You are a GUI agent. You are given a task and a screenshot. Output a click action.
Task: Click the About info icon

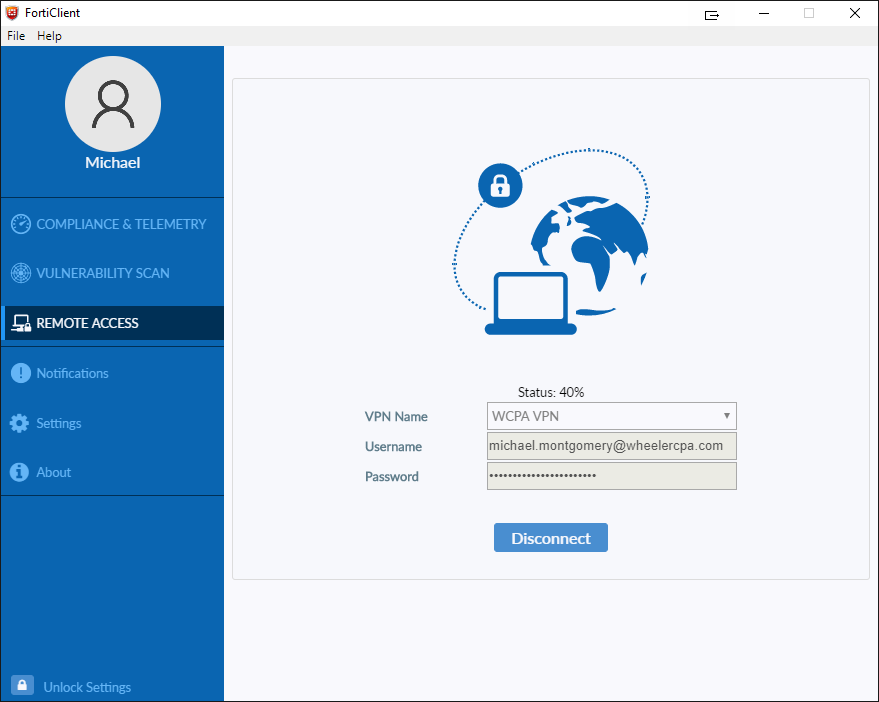point(19,472)
